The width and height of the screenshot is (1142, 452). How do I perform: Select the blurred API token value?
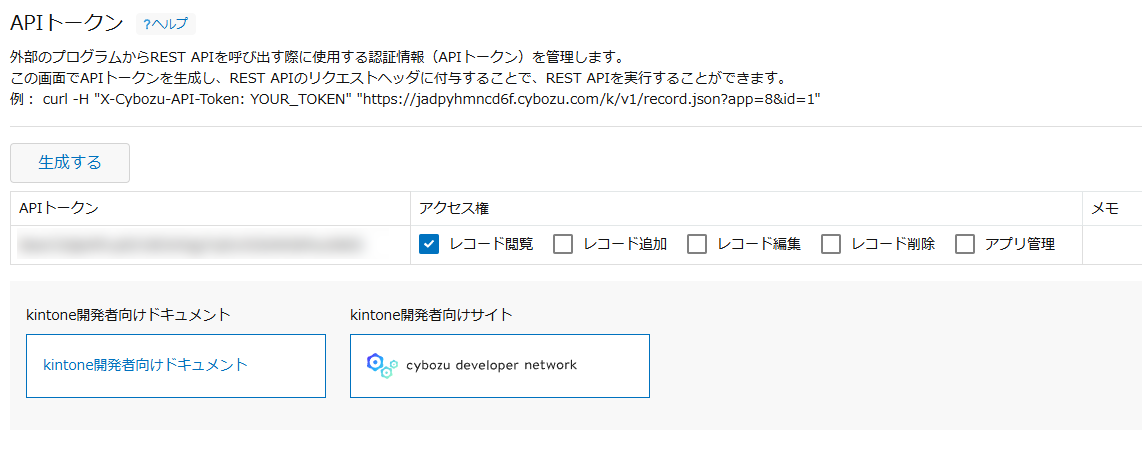click(x=190, y=244)
